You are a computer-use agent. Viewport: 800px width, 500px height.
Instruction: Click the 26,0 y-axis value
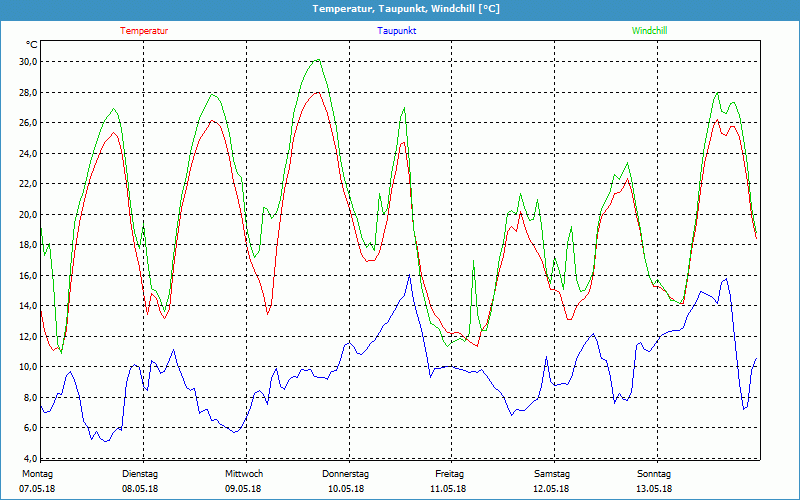click(x=28, y=123)
